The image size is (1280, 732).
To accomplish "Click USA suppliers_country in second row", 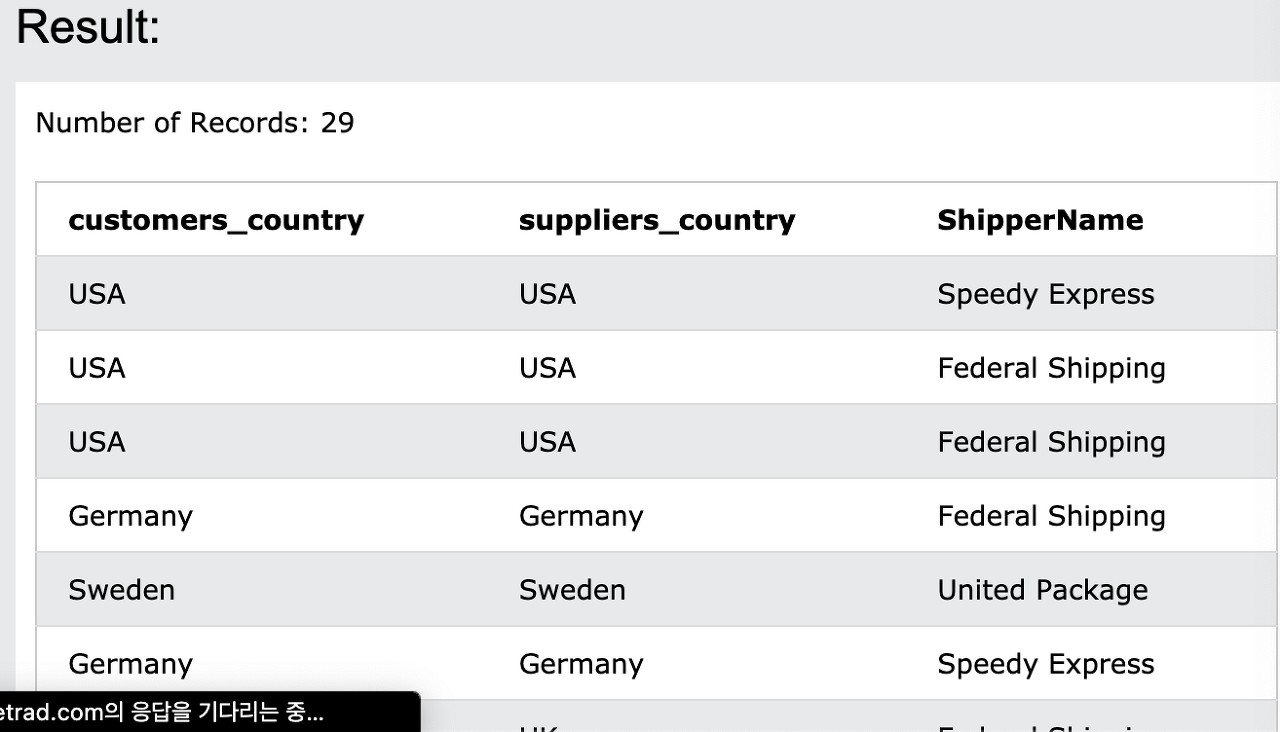I will [547, 368].
